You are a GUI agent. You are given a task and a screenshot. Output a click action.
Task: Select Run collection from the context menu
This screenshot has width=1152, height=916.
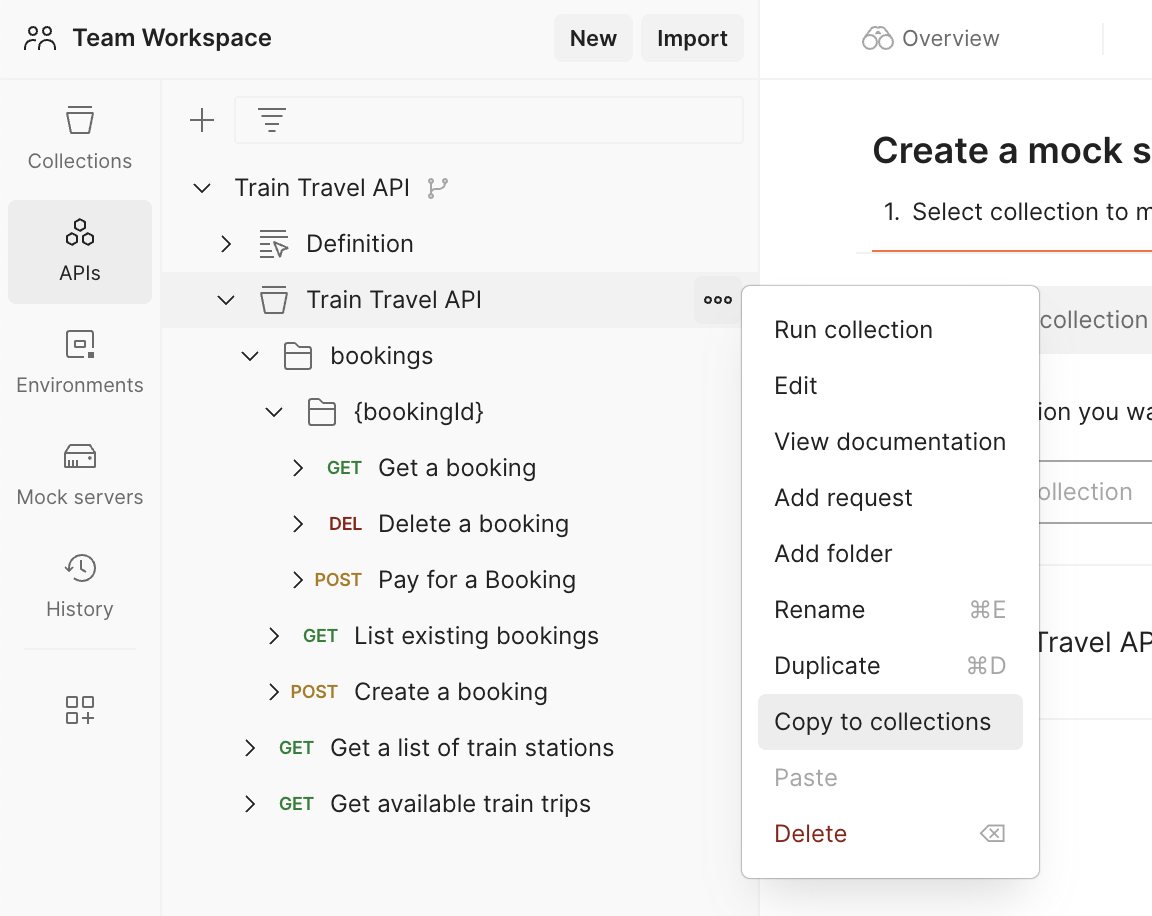(853, 329)
